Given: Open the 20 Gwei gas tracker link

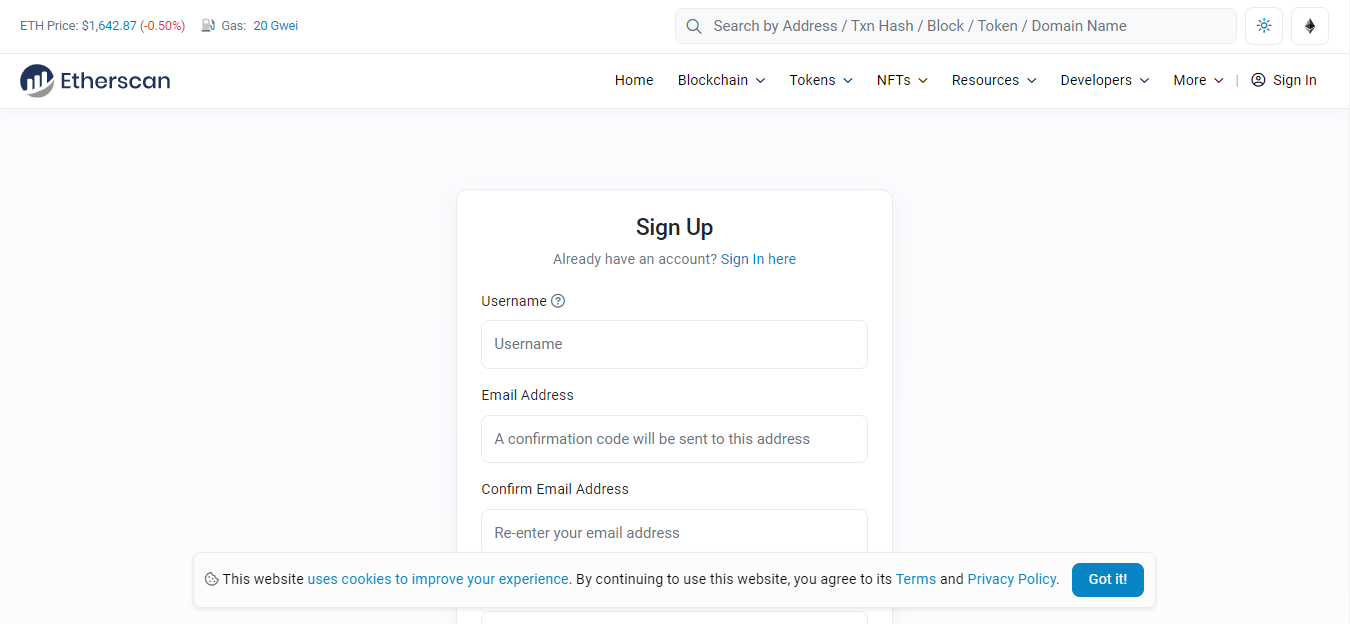Looking at the screenshot, I should coord(275,25).
